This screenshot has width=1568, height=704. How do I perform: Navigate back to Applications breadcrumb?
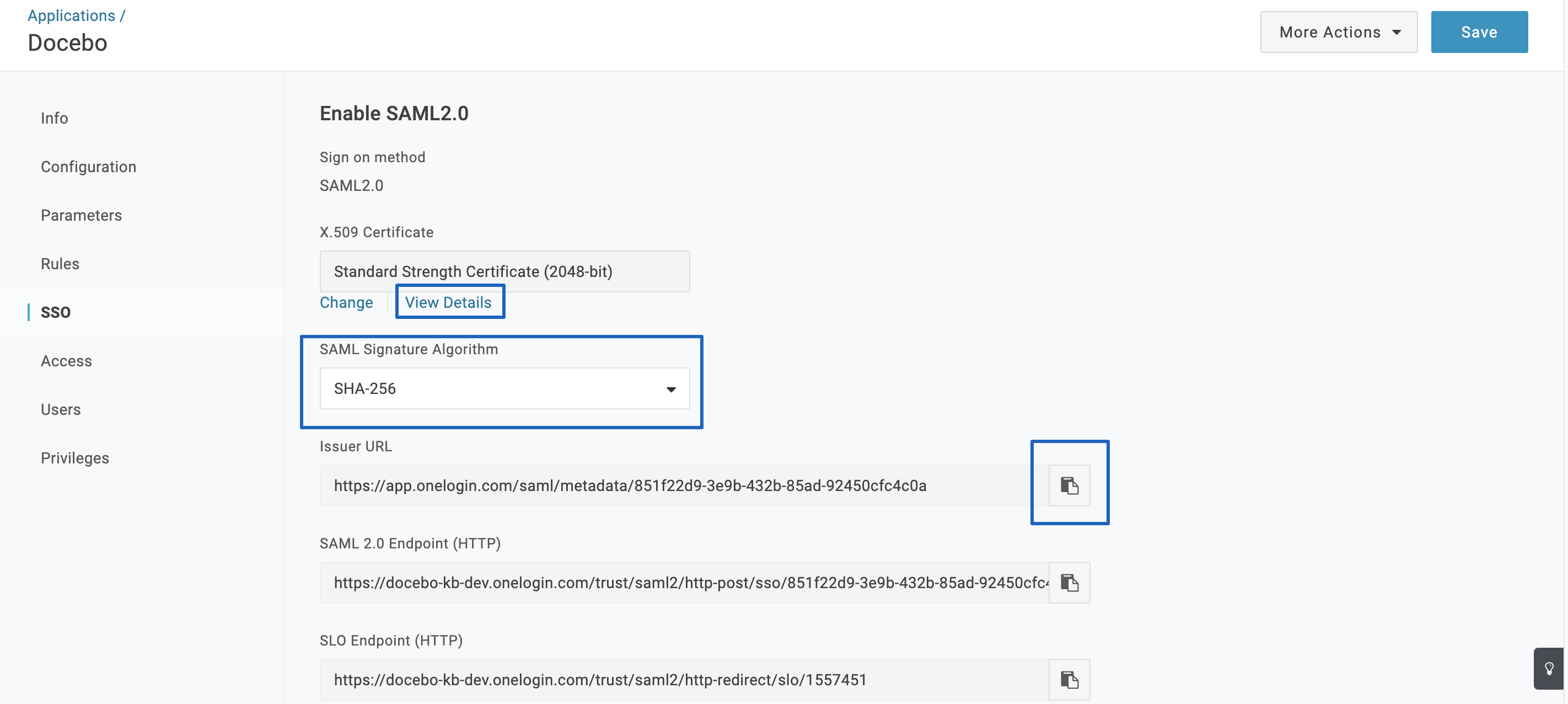pyautogui.click(x=71, y=16)
